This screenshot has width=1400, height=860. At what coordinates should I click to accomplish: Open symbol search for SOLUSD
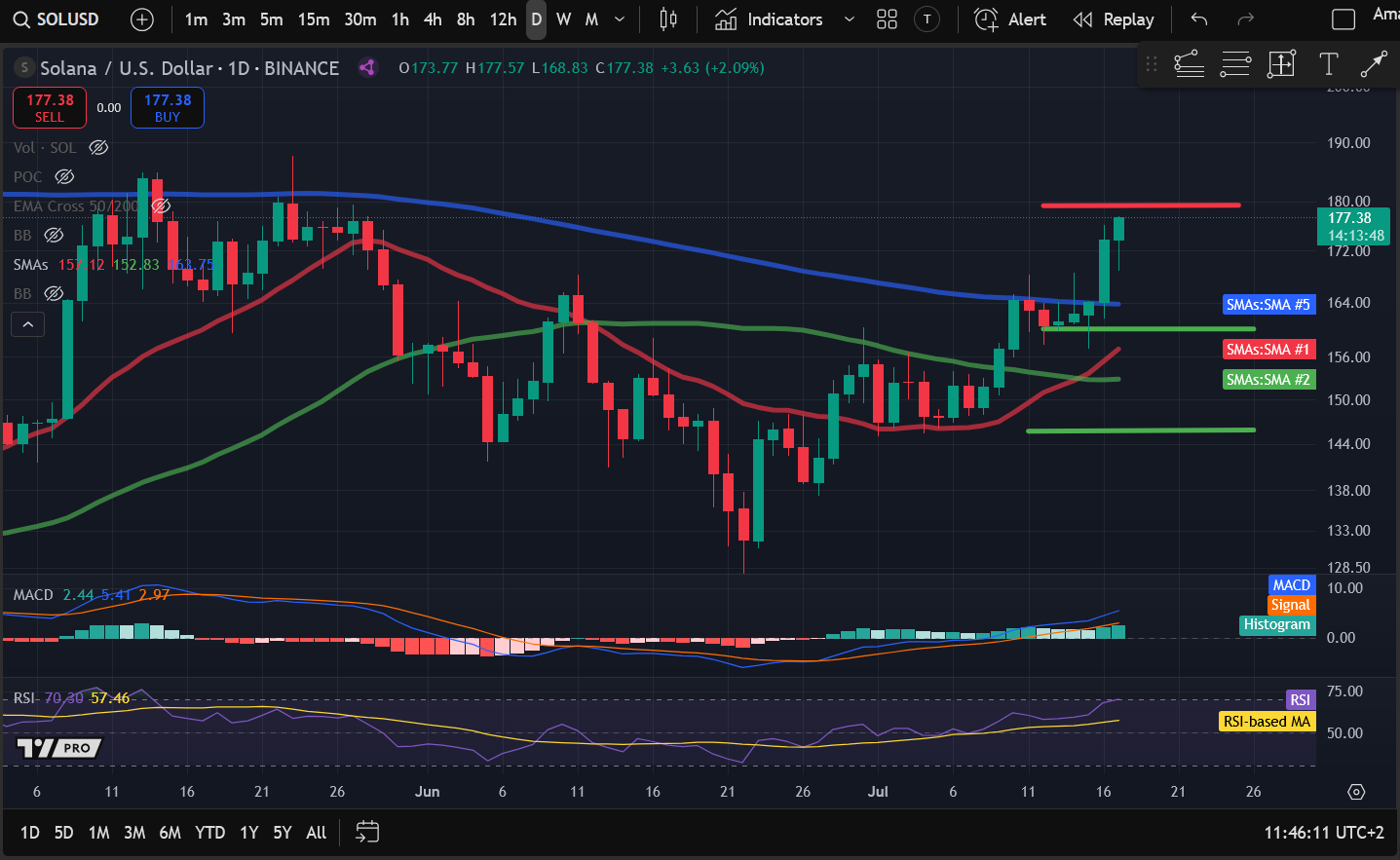pyautogui.click(x=57, y=19)
